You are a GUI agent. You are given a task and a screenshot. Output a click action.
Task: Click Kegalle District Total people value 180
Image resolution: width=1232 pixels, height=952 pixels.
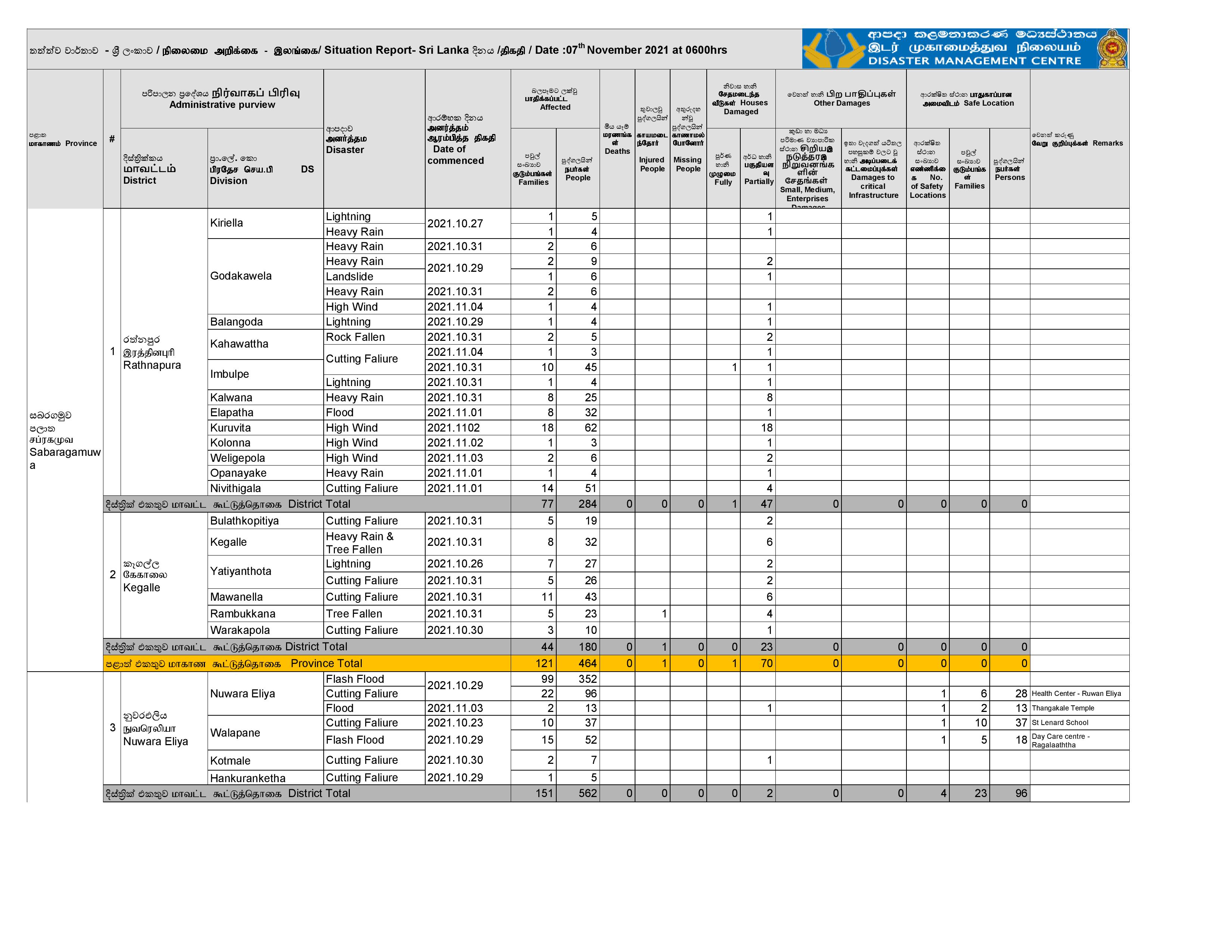tap(578, 647)
